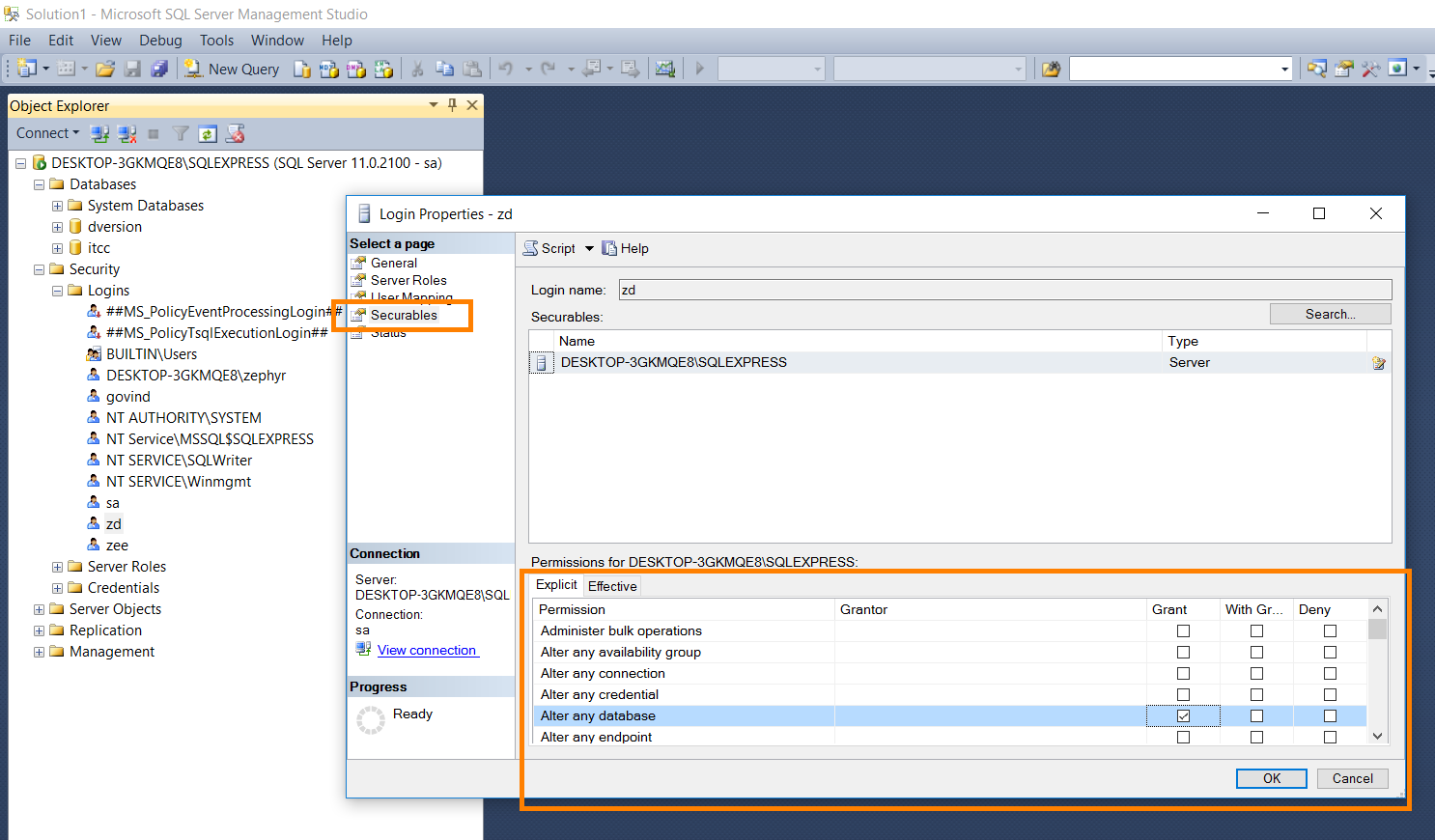Screen dimensions: 1435x840
Task: Open the Script dropdown arrow
Action: click(589, 248)
